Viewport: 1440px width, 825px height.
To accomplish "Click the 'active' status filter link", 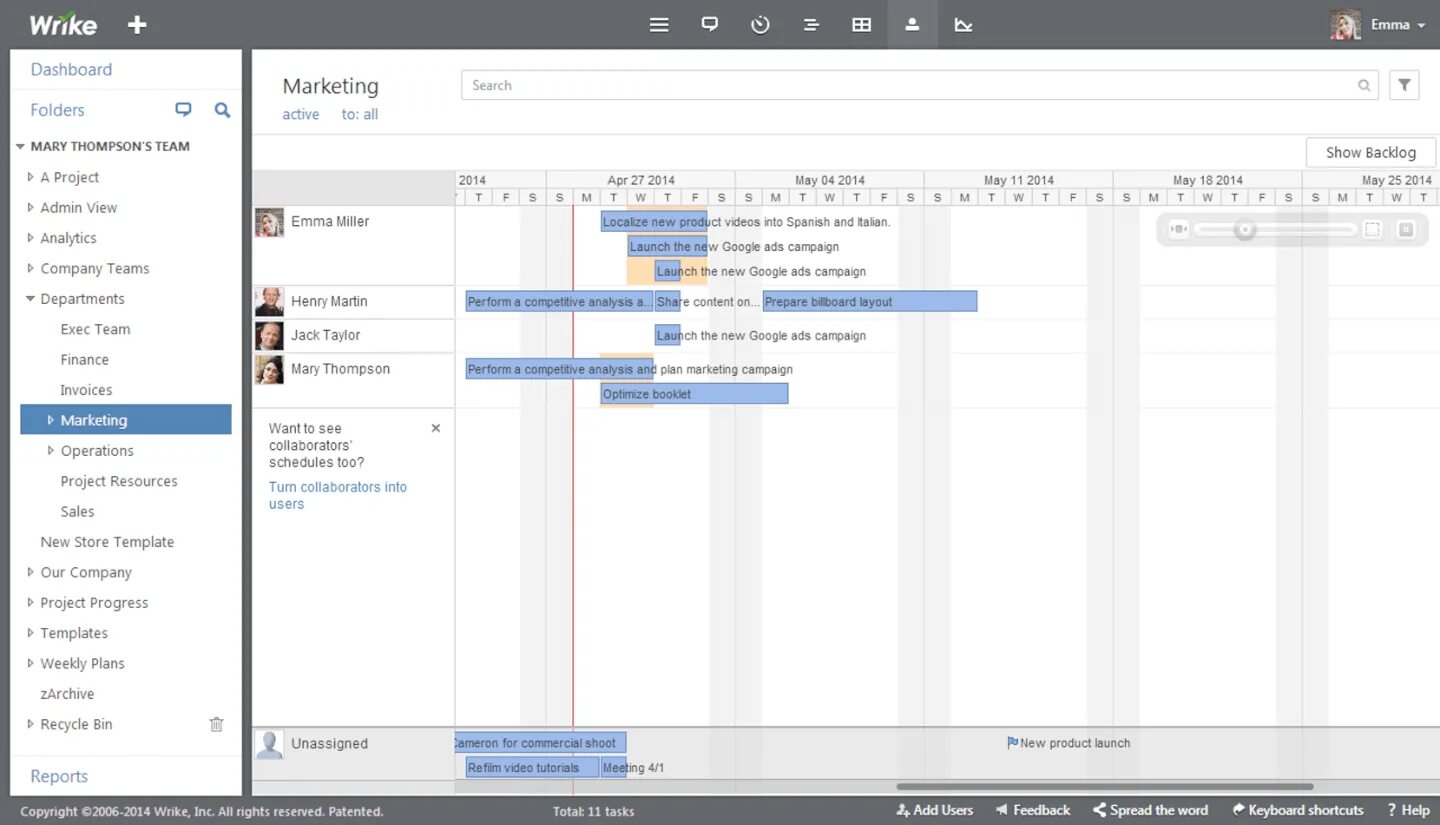I will pyautogui.click(x=301, y=115).
